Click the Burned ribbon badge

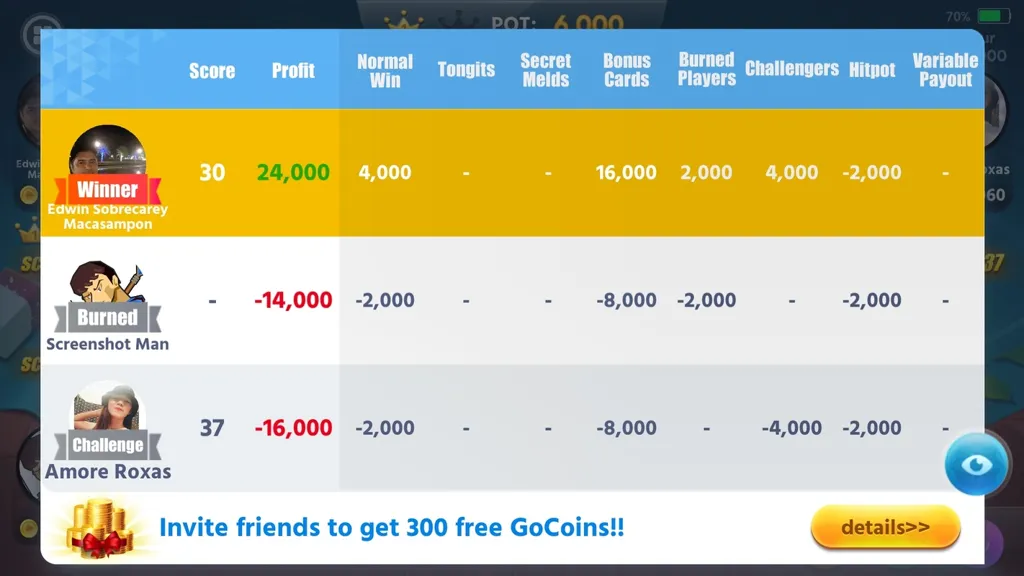point(108,317)
